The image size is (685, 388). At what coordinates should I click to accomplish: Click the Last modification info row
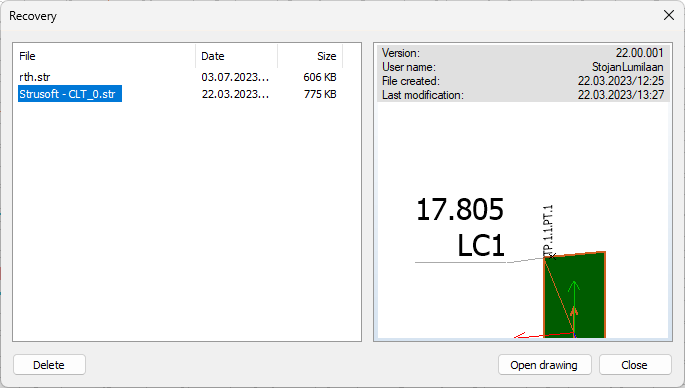523,95
